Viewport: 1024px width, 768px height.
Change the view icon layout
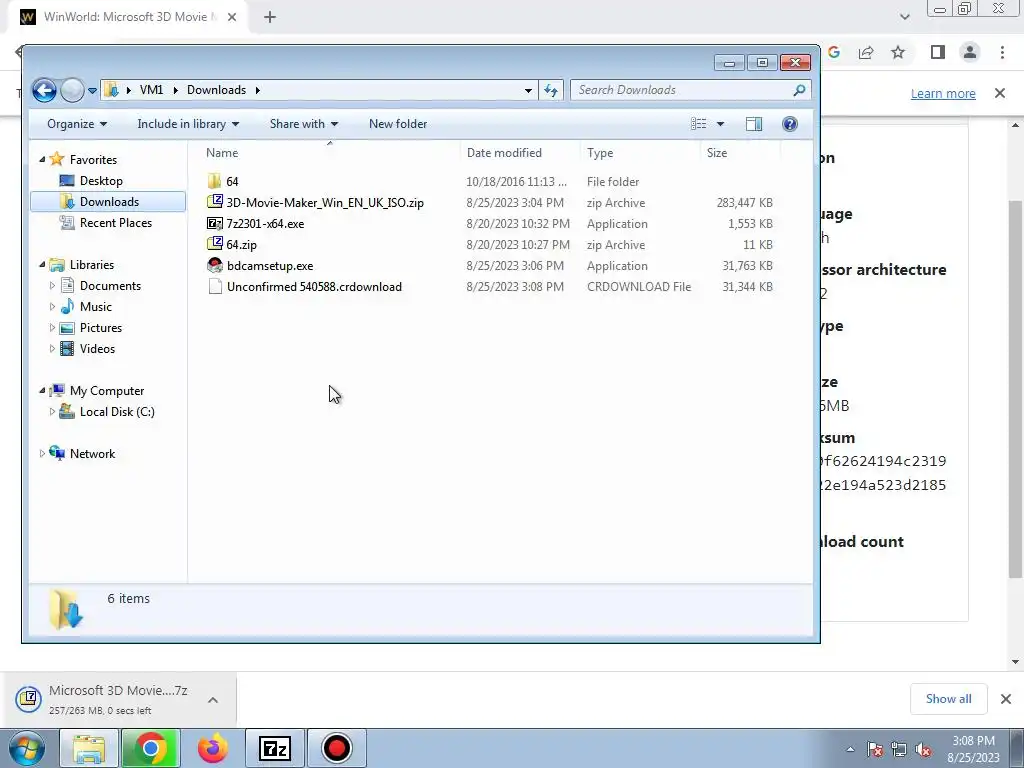(698, 124)
